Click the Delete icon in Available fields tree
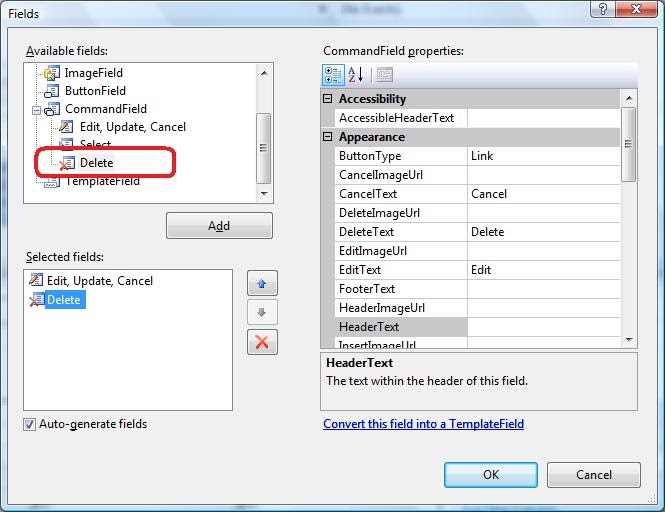The height and width of the screenshot is (512, 665). pyautogui.click(x=67, y=163)
